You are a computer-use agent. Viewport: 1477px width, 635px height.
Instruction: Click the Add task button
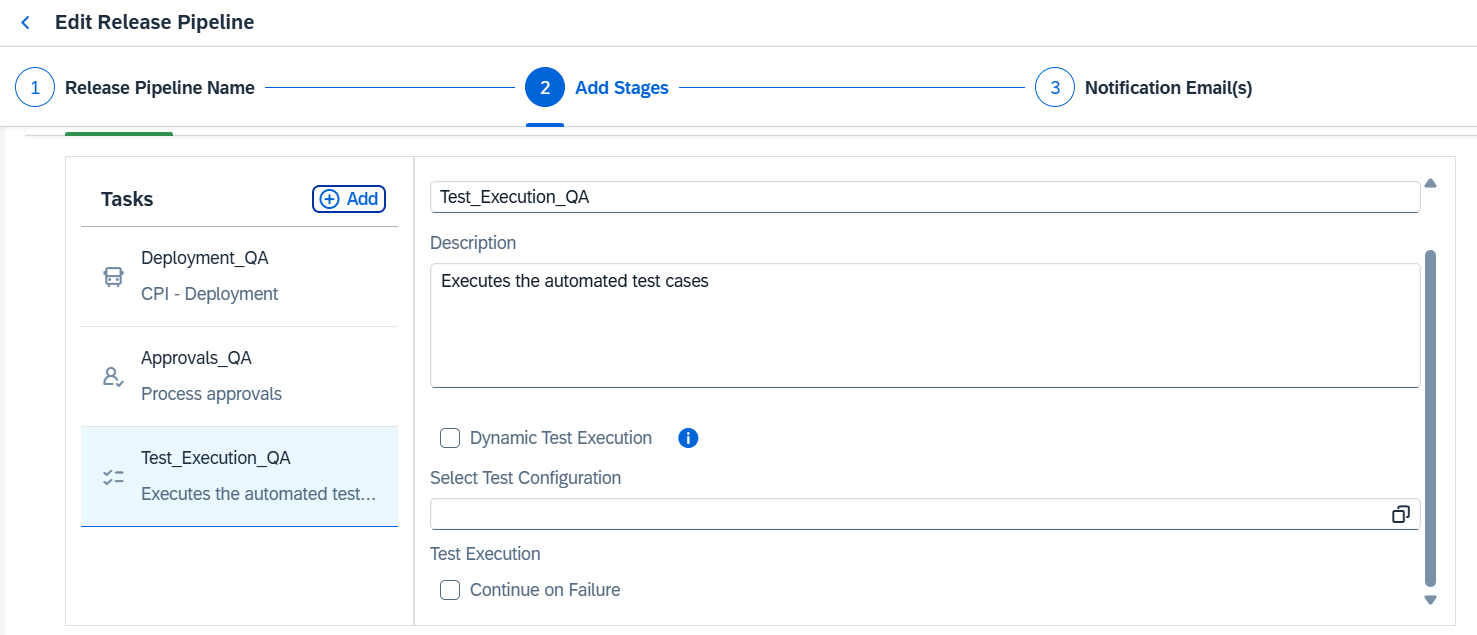coord(349,199)
